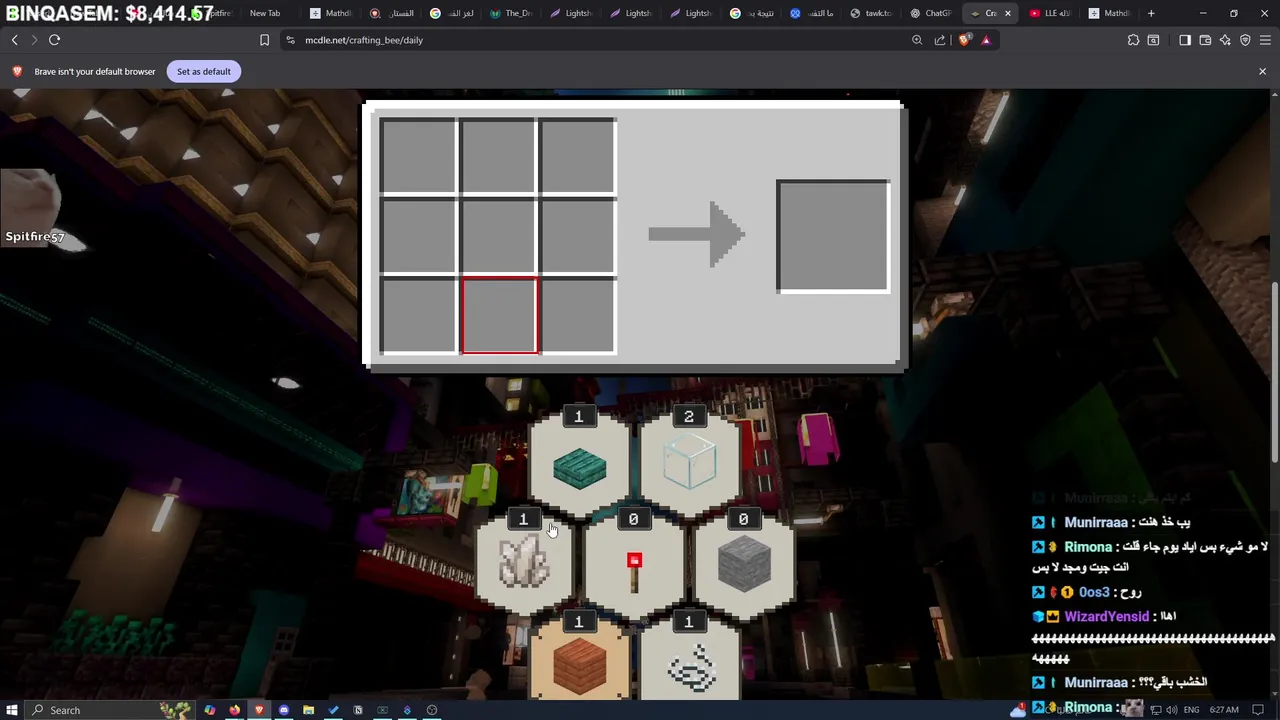This screenshot has height=720, width=1280.
Task: Toggle the browser sidebar panel
Action: pyautogui.click(x=1185, y=40)
